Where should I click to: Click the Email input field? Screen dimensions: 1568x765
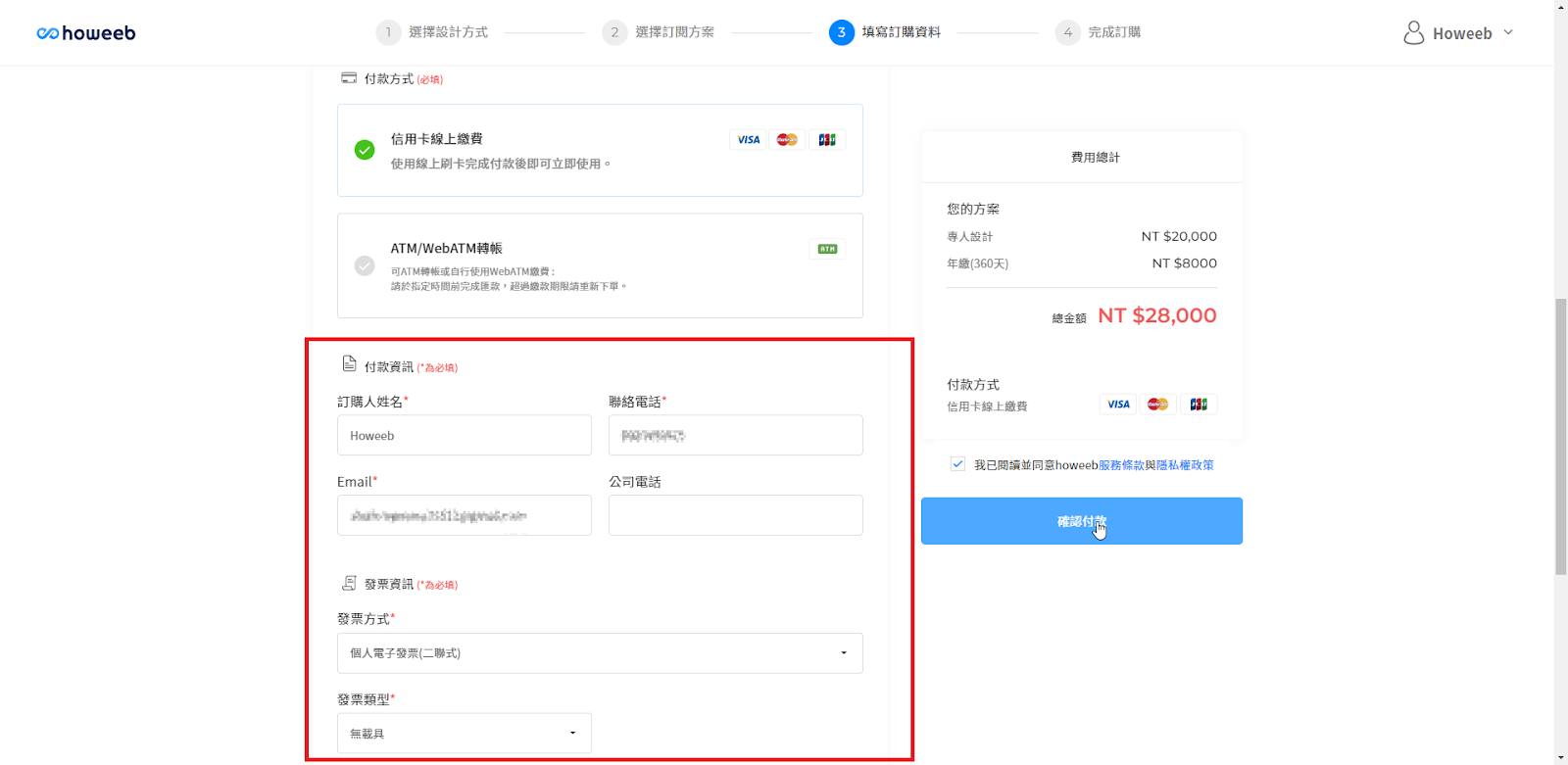pos(465,515)
